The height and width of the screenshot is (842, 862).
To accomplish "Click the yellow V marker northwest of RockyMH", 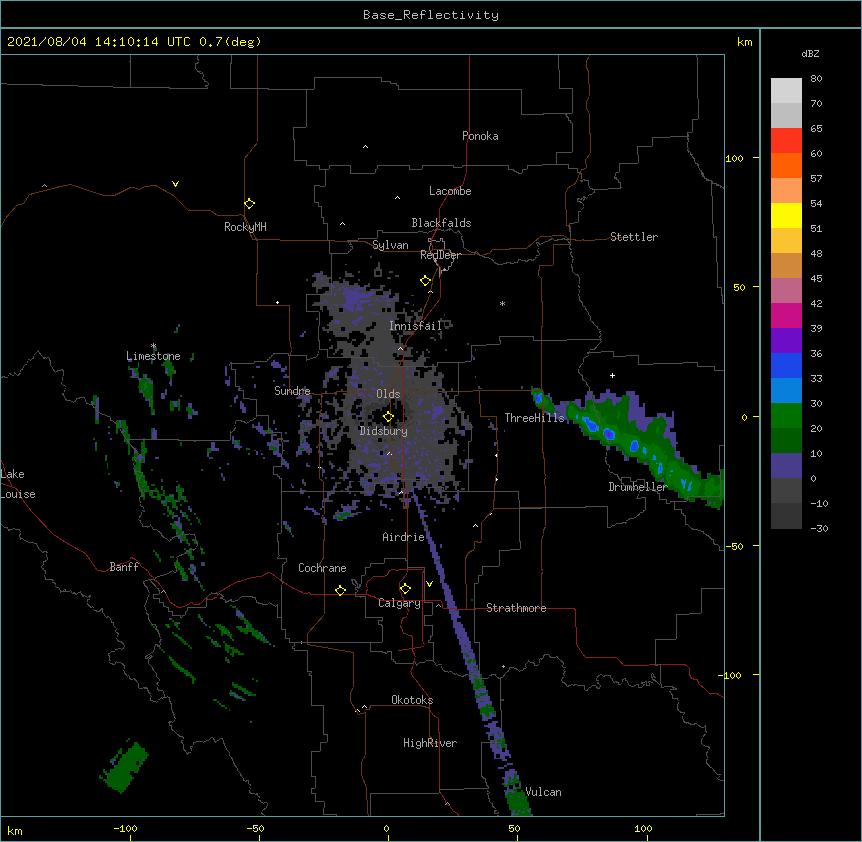I will (x=175, y=184).
